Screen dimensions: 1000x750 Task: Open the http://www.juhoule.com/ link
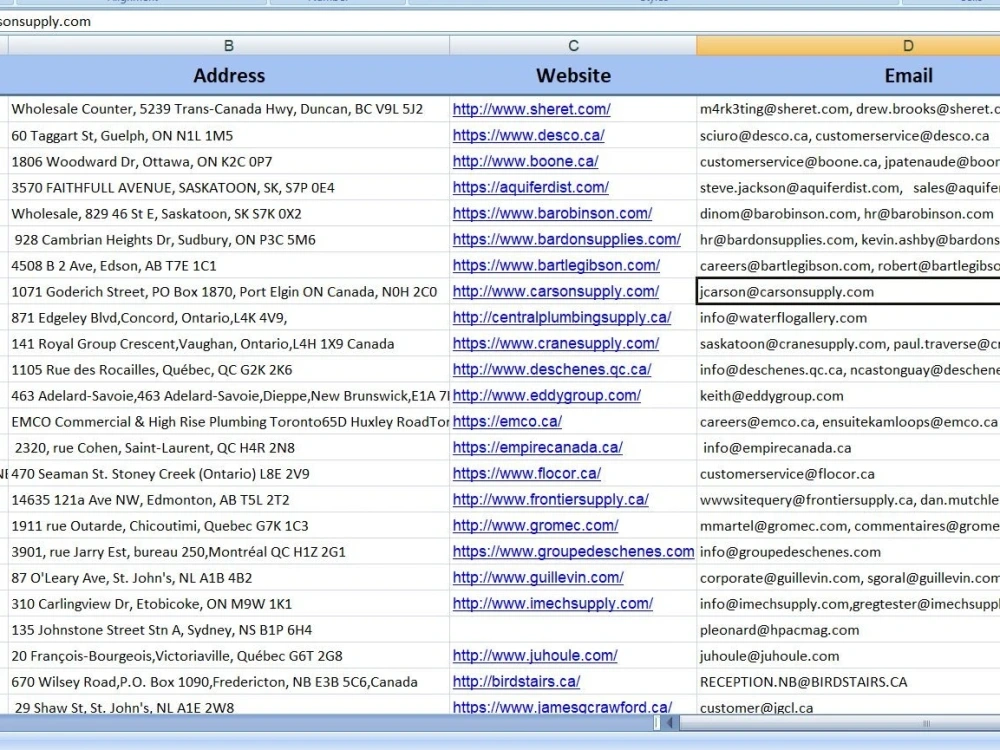pyautogui.click(x=535, y=656)
